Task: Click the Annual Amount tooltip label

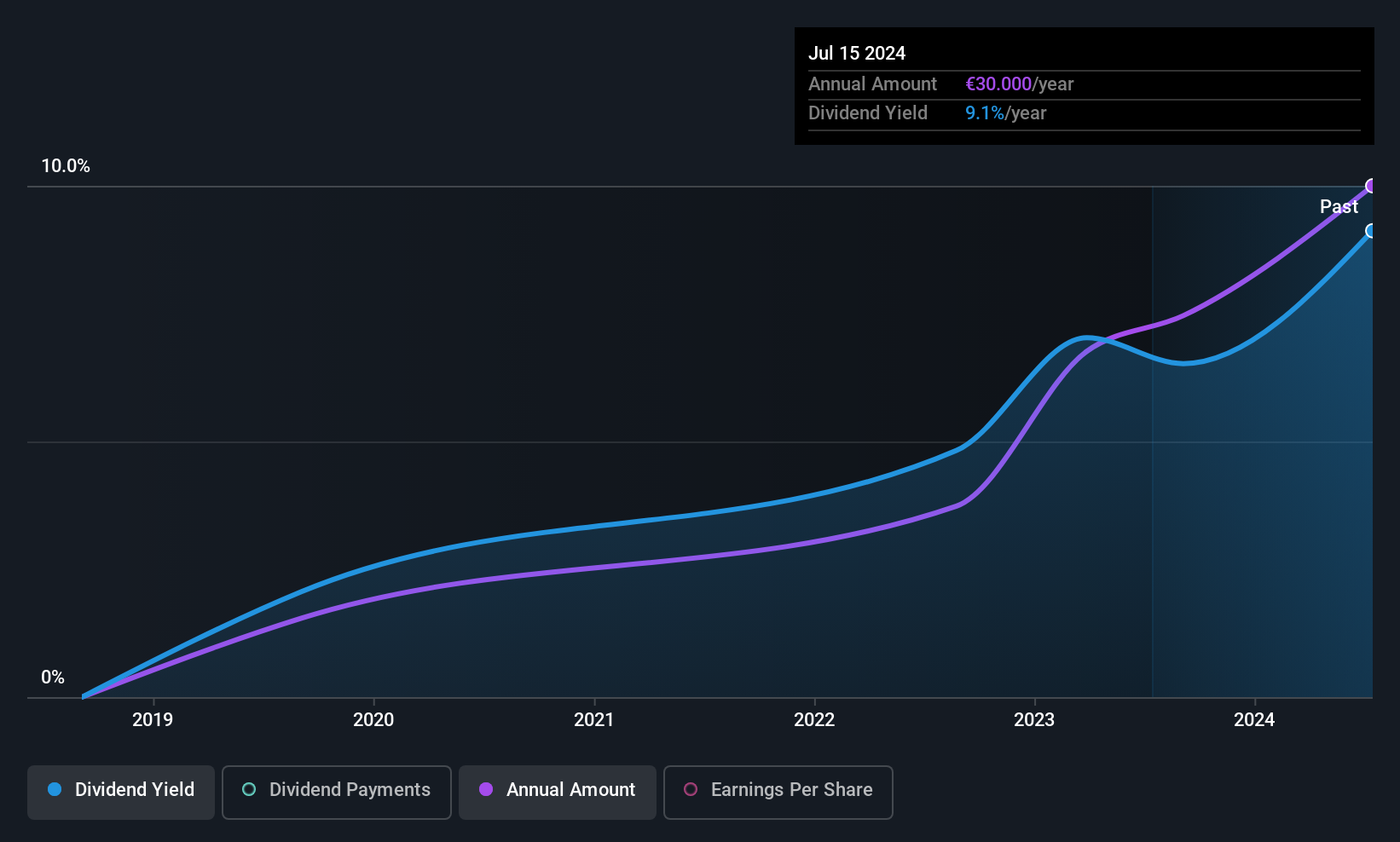Action: tap(872, 84)
